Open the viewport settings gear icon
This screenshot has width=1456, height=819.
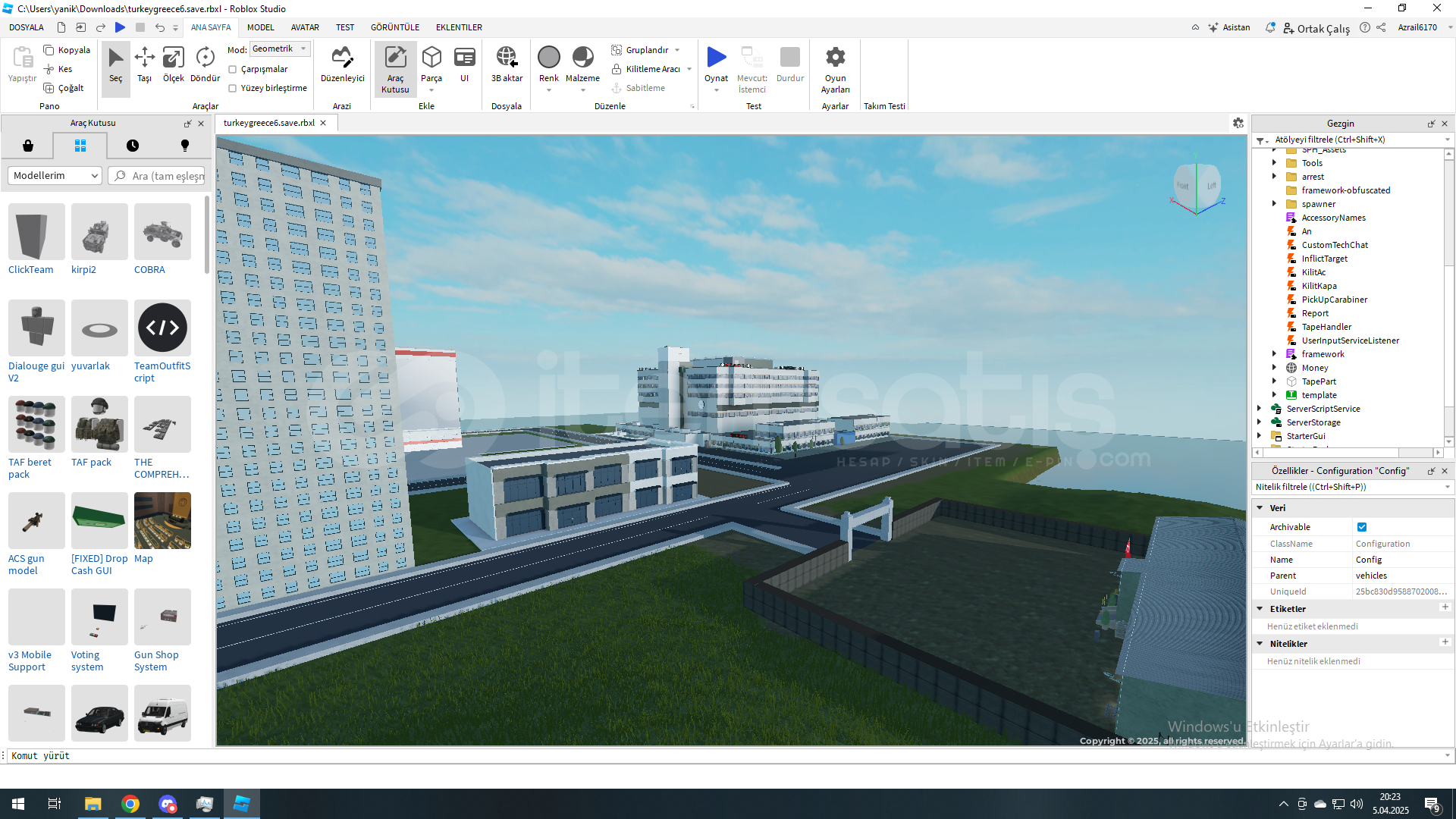pyautogui.click(x=1238, y=123)
